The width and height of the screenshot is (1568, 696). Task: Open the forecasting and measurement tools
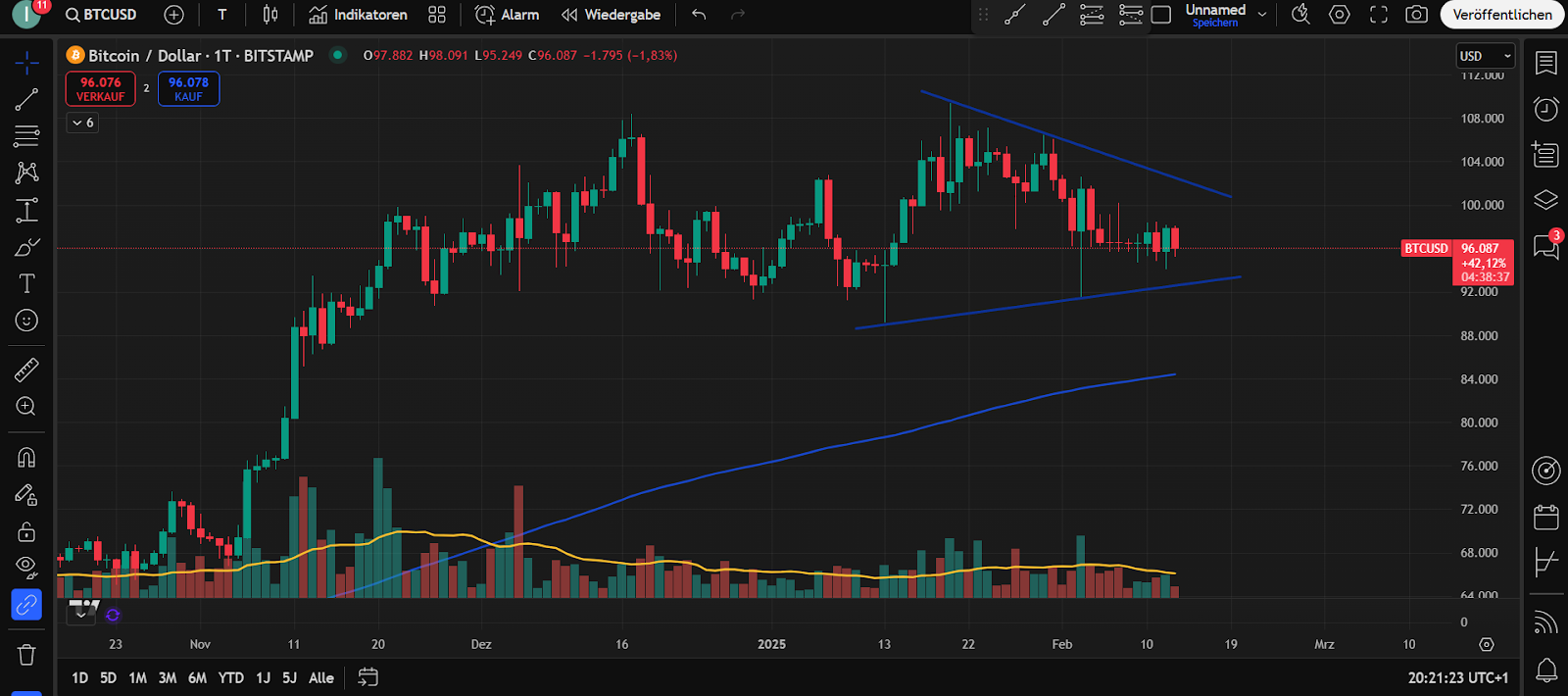click(26, 210)
